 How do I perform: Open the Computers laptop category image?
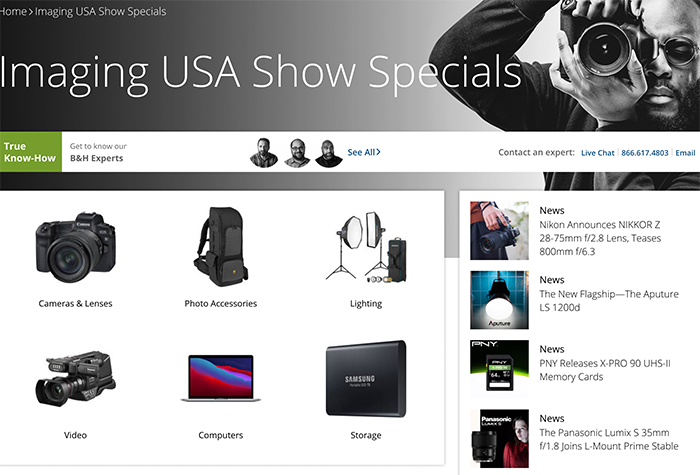pos(221,378)
